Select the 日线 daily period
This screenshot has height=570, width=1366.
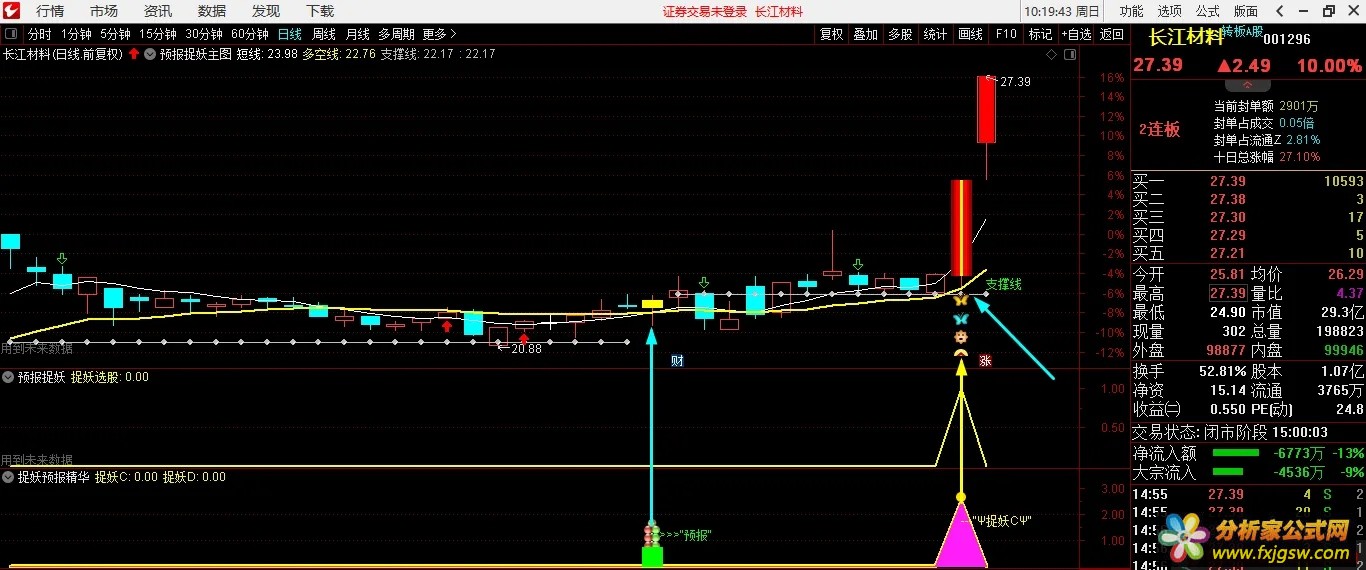click(290, 33)
